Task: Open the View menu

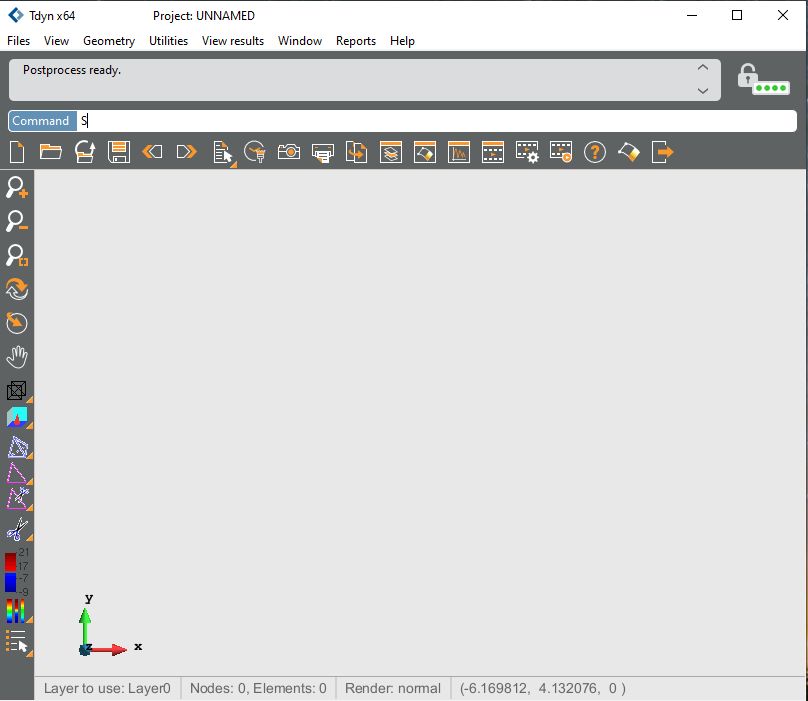Action: 56,41
